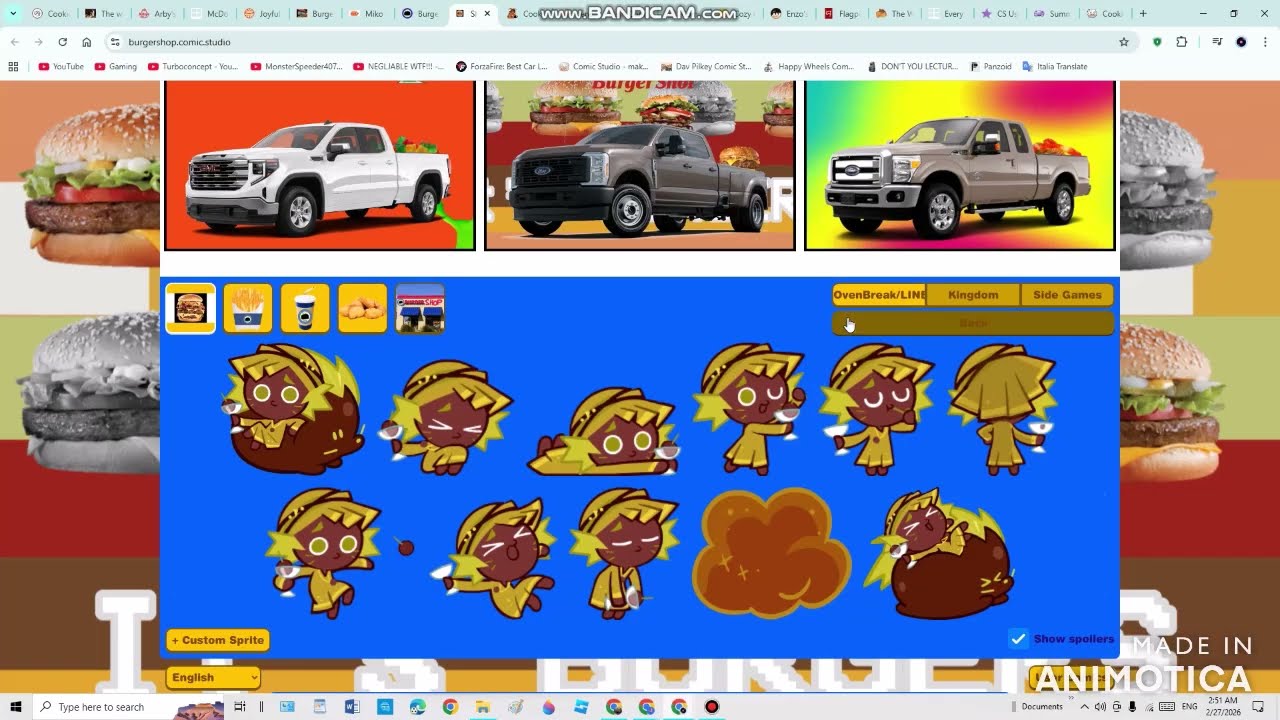Open the Dav Pilkey Comic Studio bookmark
1280x720 pixels.
[x=706, y=66]
